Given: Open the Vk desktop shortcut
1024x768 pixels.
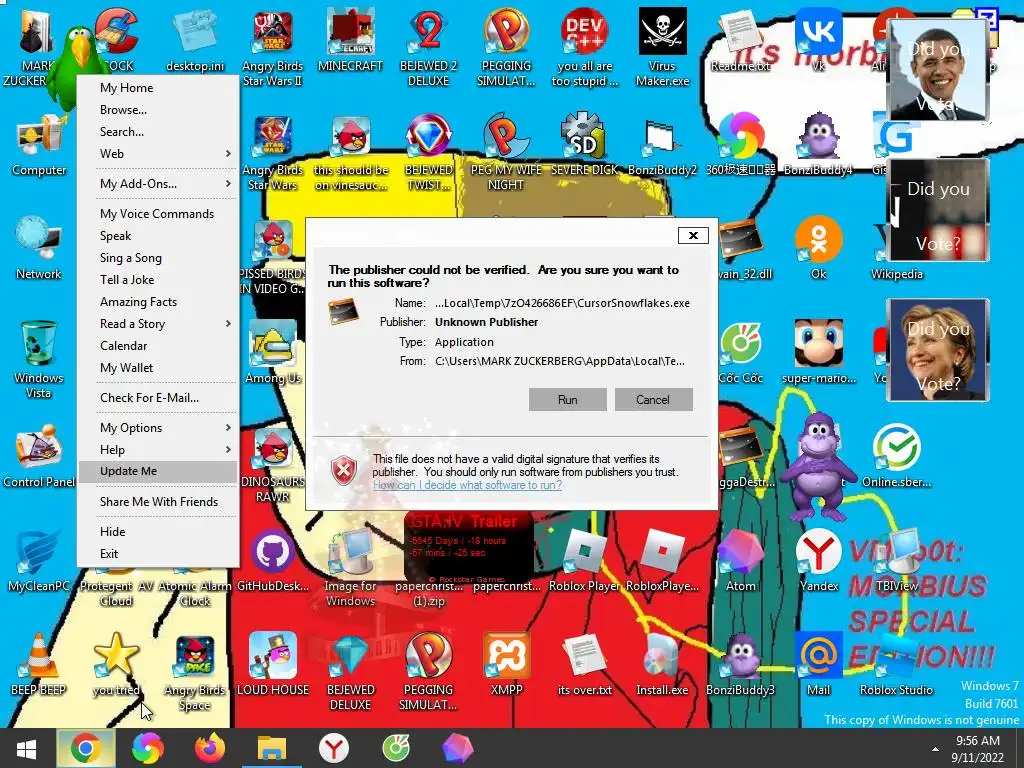Looking at the screenshot, I should 818,40.
